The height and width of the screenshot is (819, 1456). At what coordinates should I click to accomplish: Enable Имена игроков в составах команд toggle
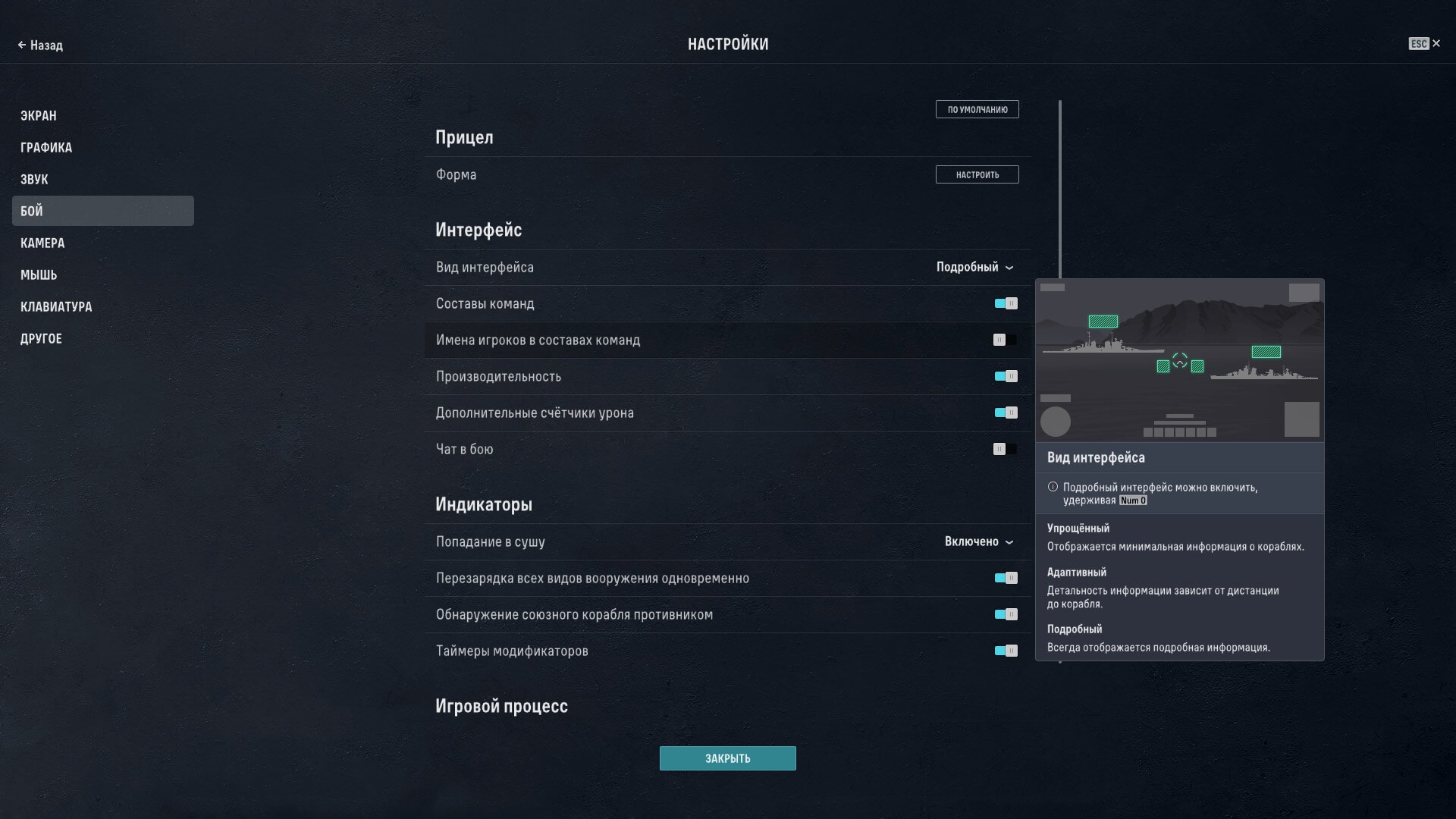pos(1005,340)
